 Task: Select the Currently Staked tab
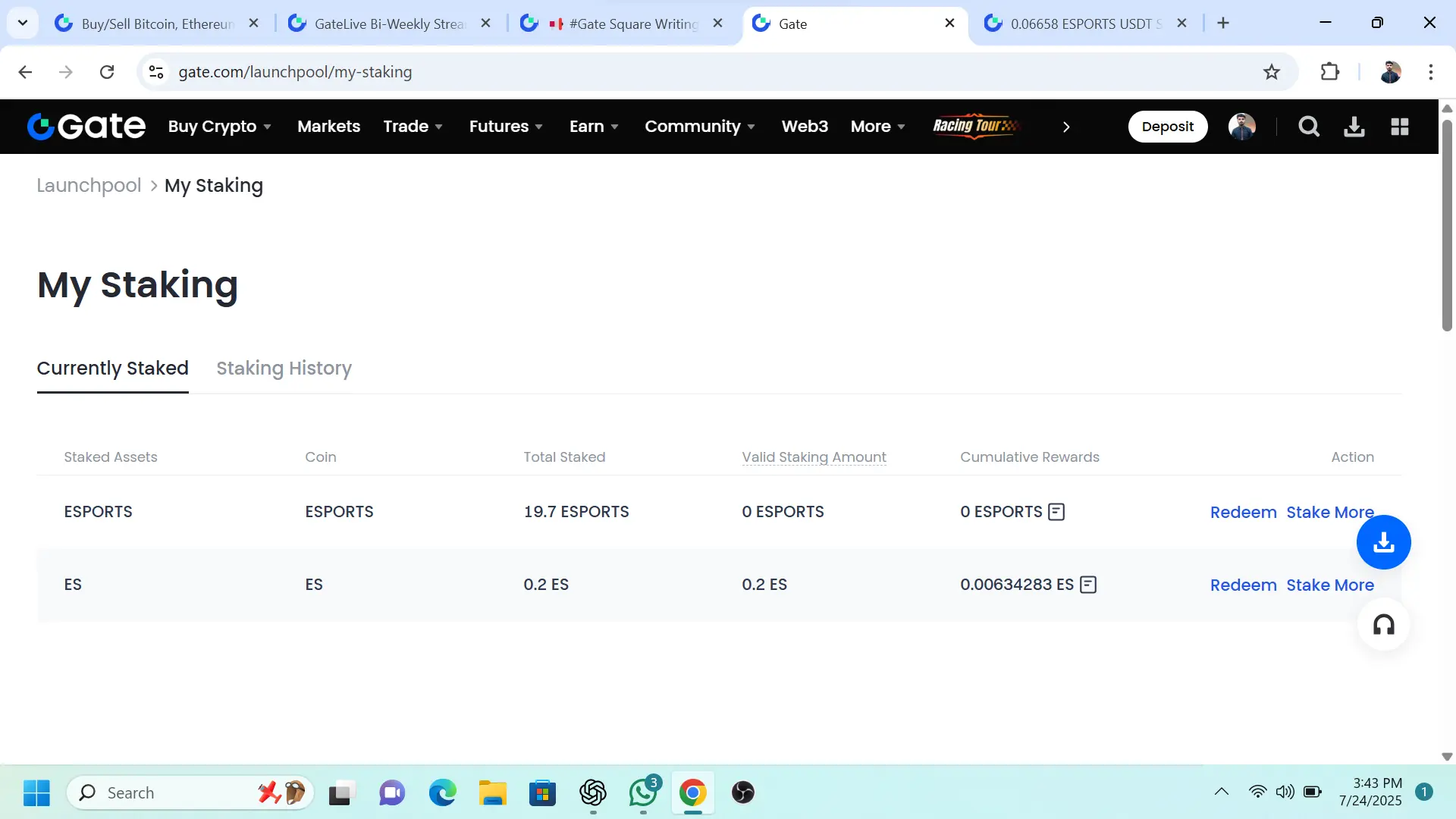[112, 369]
